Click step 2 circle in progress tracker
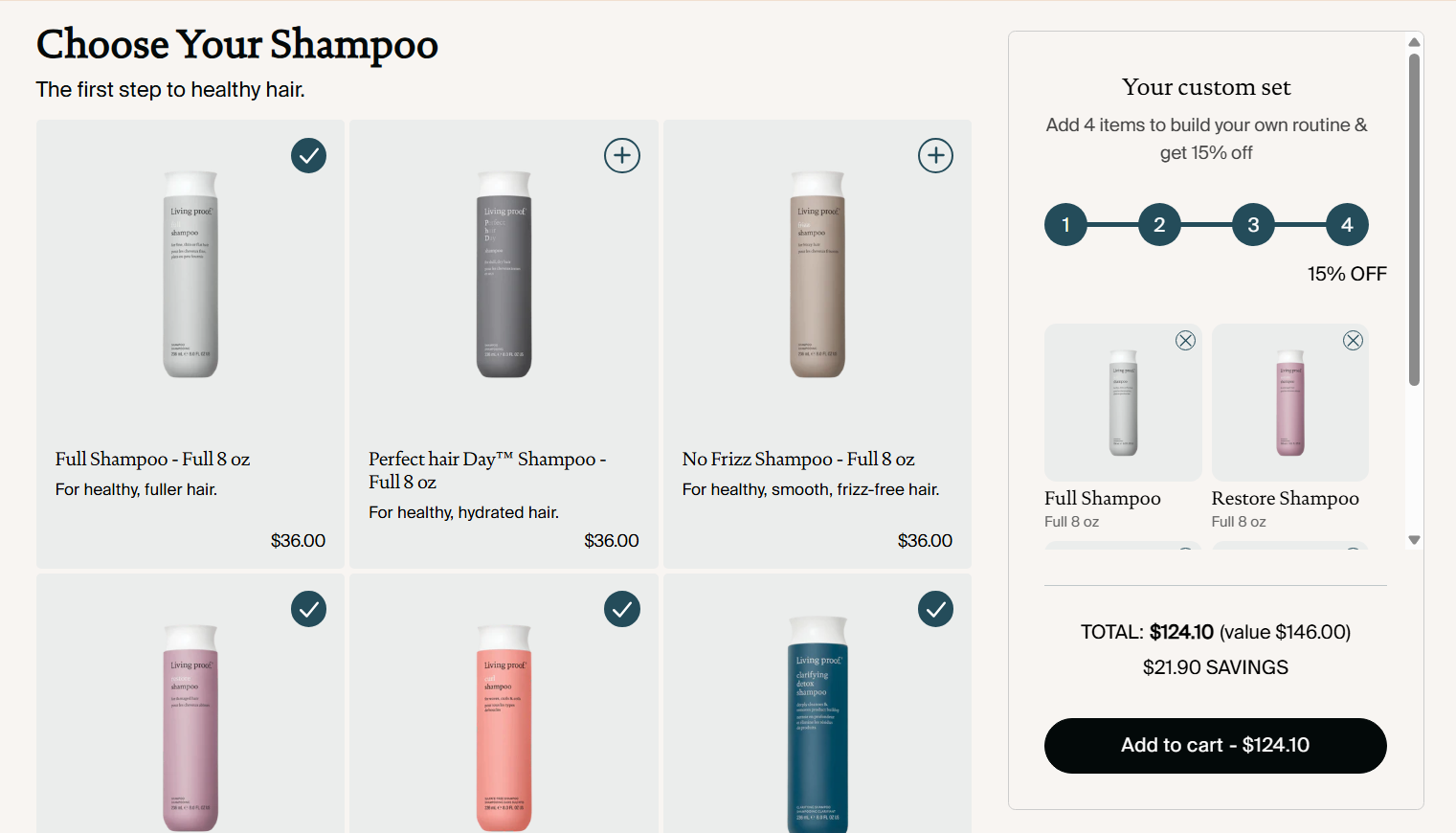1456x833 pixels. coord(1159,225)
